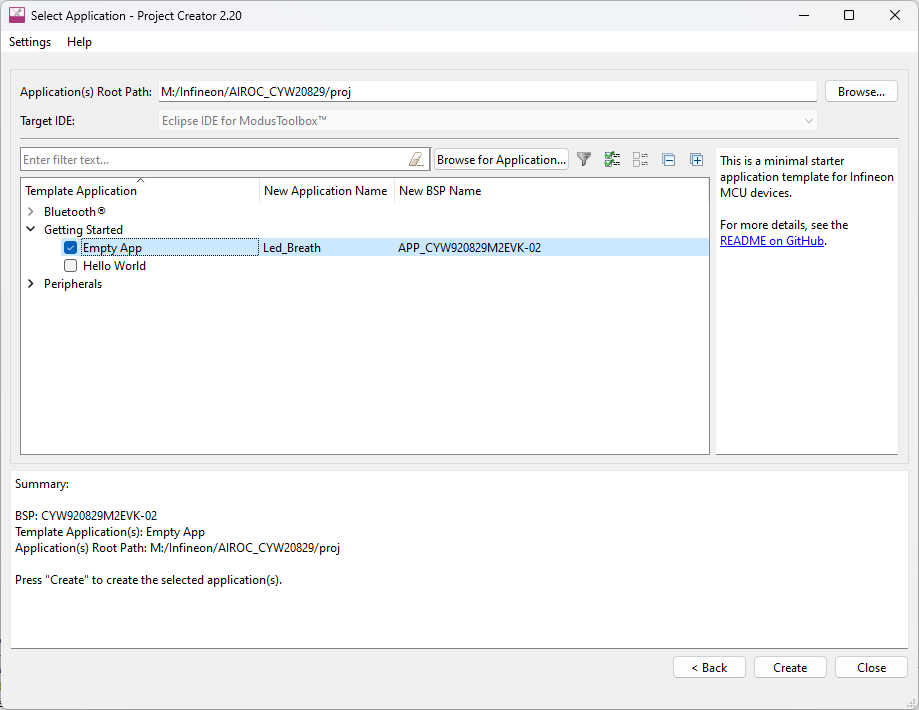
Task: Click the summary line BSP: CYW920829M2EVK-02
Action: [86, 516]
